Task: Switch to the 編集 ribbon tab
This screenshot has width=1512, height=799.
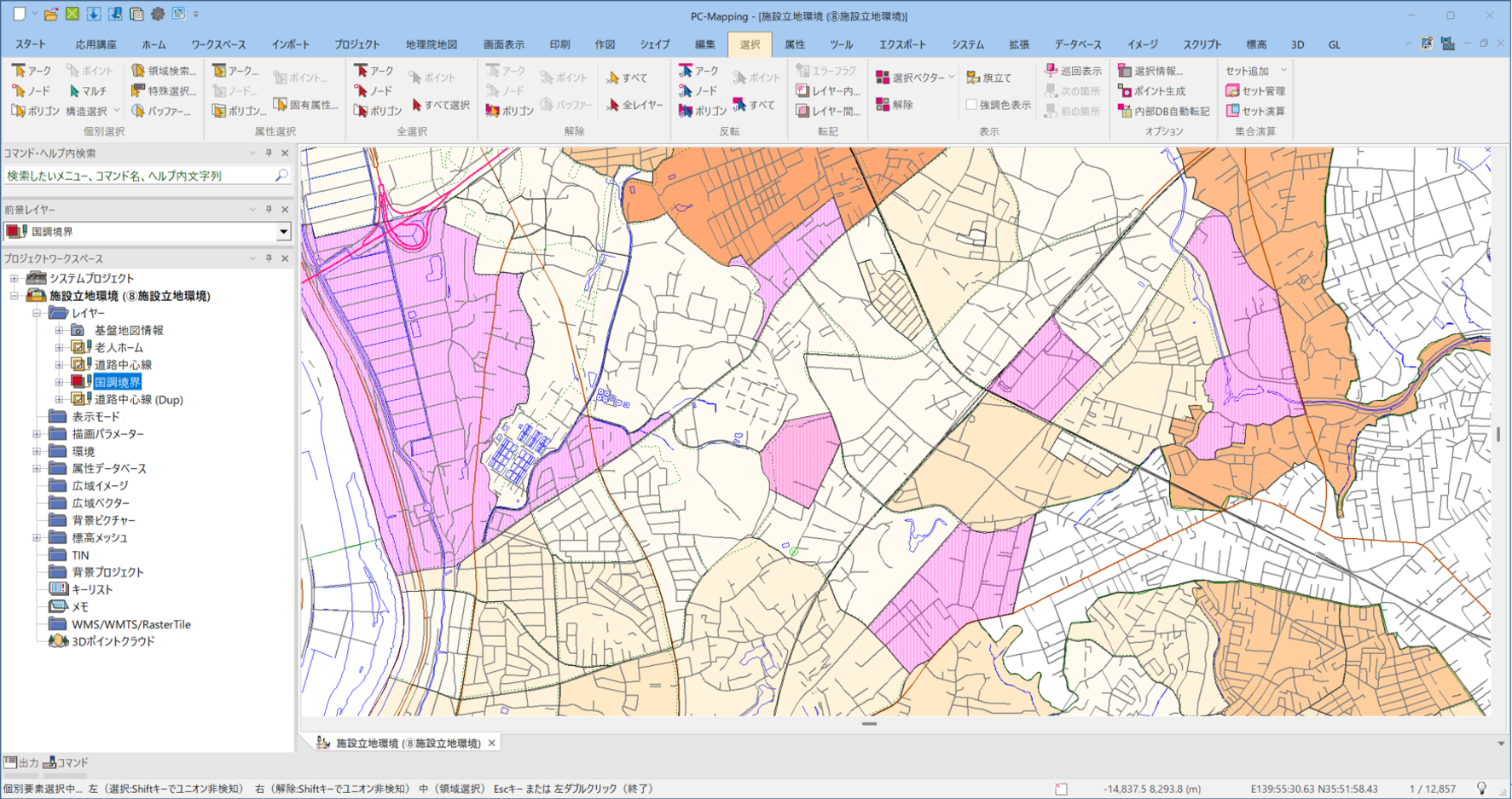Action: (x=704, y=44)
